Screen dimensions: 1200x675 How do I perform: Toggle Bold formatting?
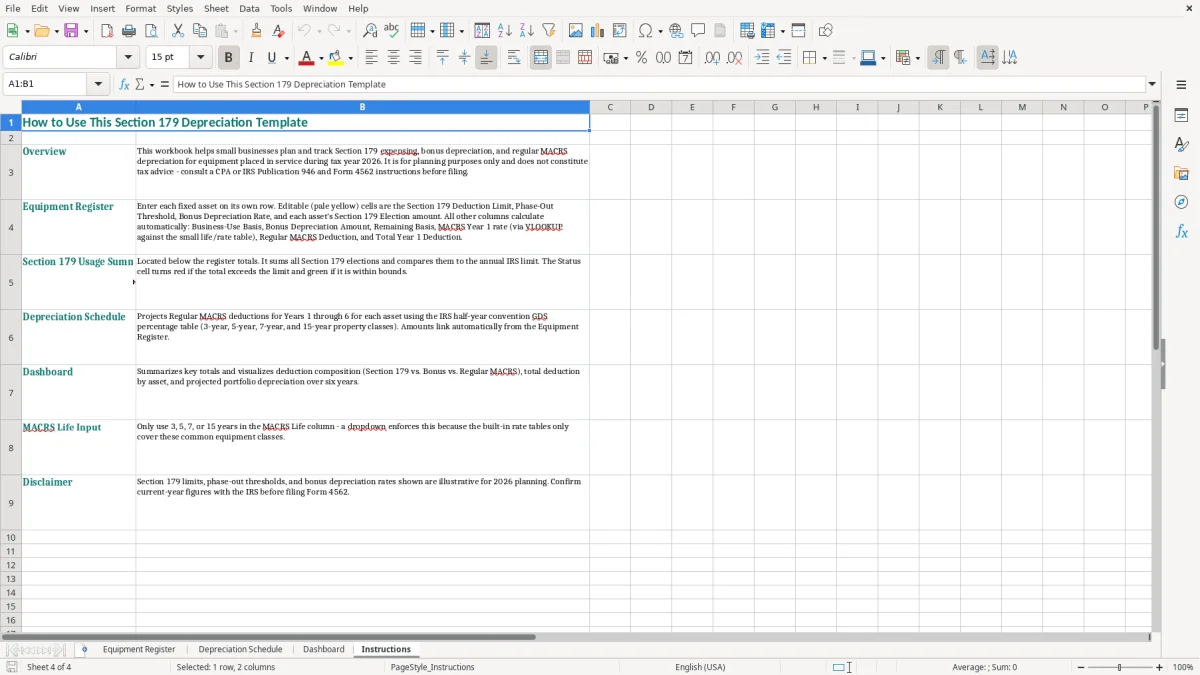pos(229,58)
